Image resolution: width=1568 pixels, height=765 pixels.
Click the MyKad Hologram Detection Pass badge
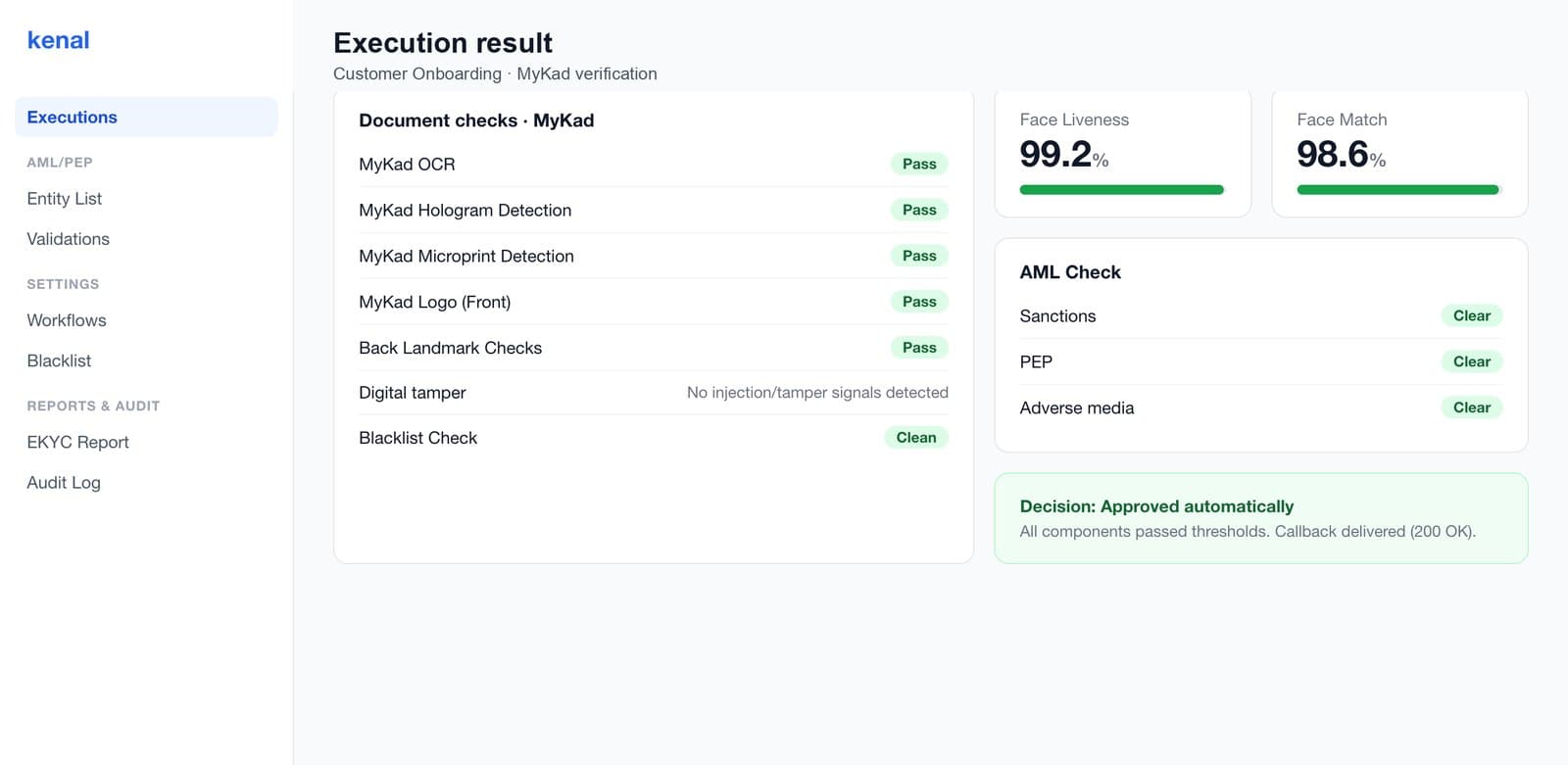coord(919,210)
